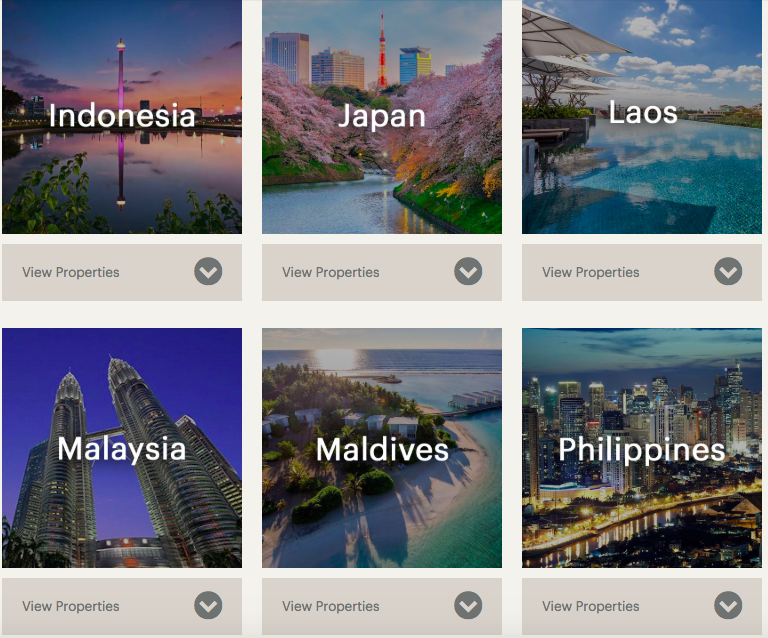This screenshot has height=638, width=768.
Task: Expand View Properties bar for Laos
Action: coord(642,272)
